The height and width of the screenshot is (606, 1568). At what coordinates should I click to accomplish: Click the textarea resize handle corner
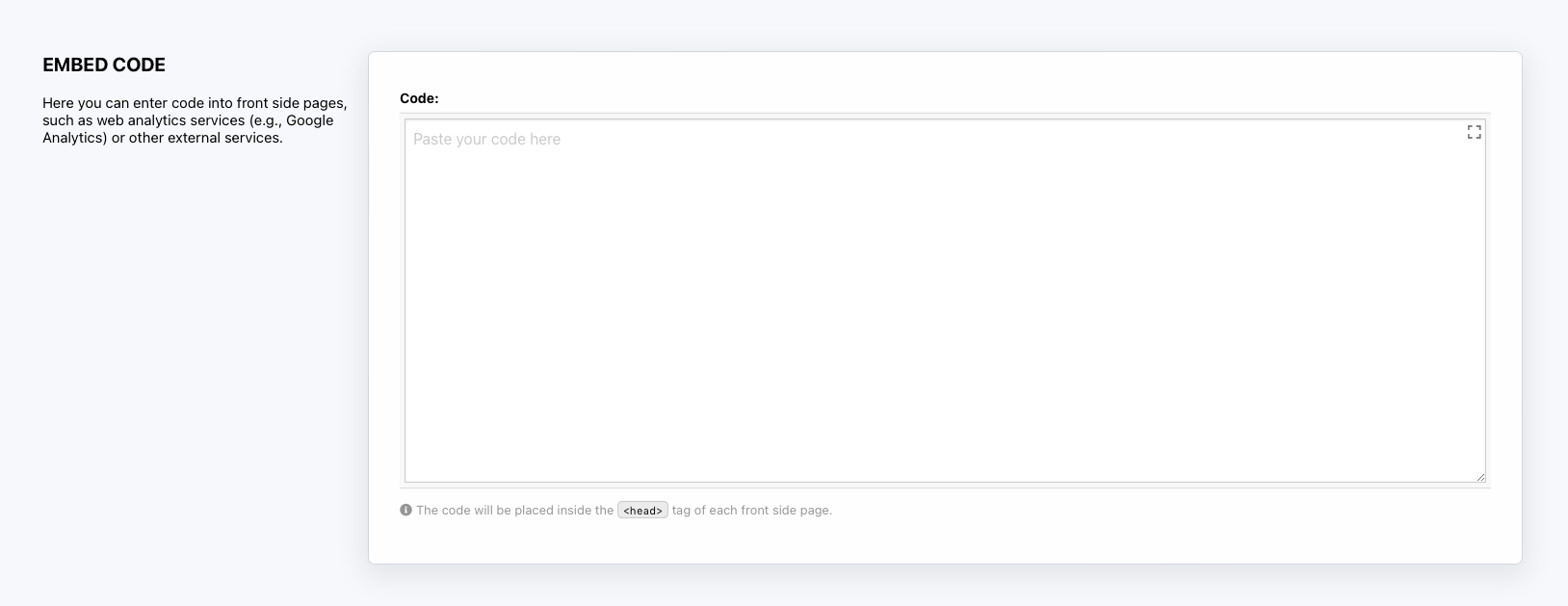(x=1479, y=477)
